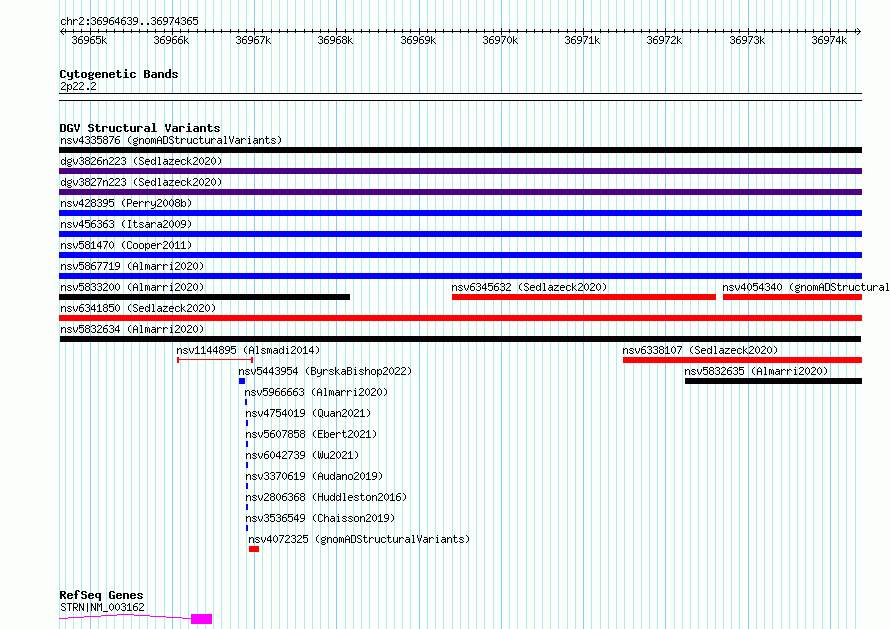Click the black nsv5833200 variant bar

click(204, 297)
